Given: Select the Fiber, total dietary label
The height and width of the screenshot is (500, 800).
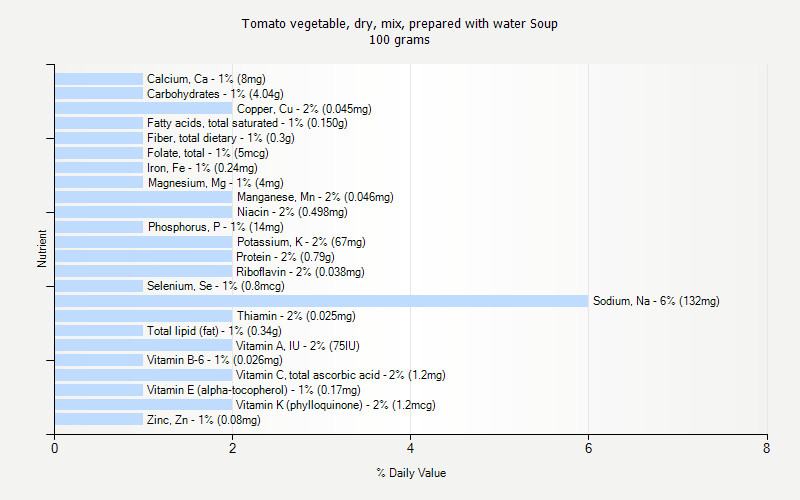Looking at the screenshot, I should [x=220, y=138].
